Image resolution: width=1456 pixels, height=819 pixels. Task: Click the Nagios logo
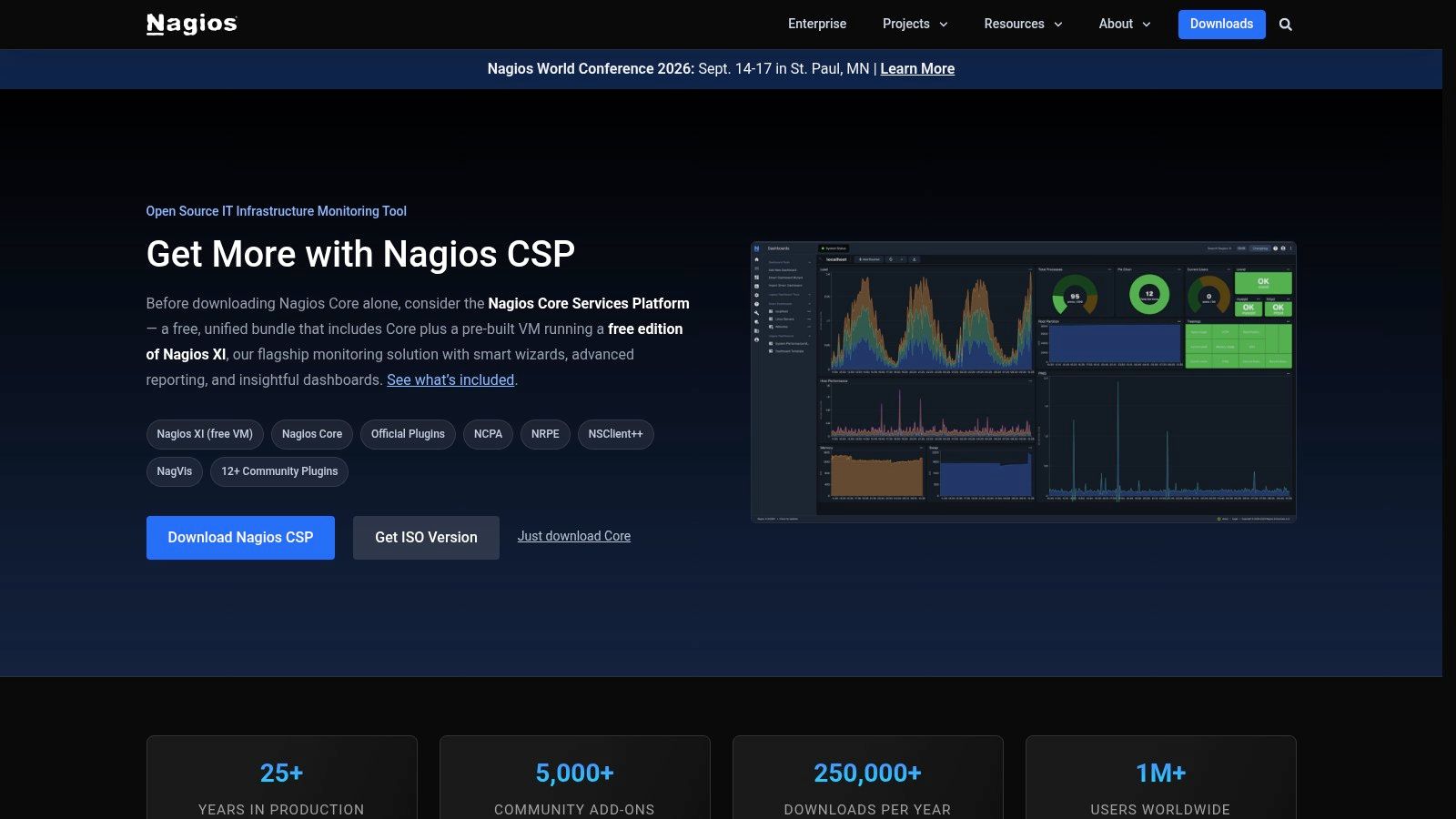[191, 24]
